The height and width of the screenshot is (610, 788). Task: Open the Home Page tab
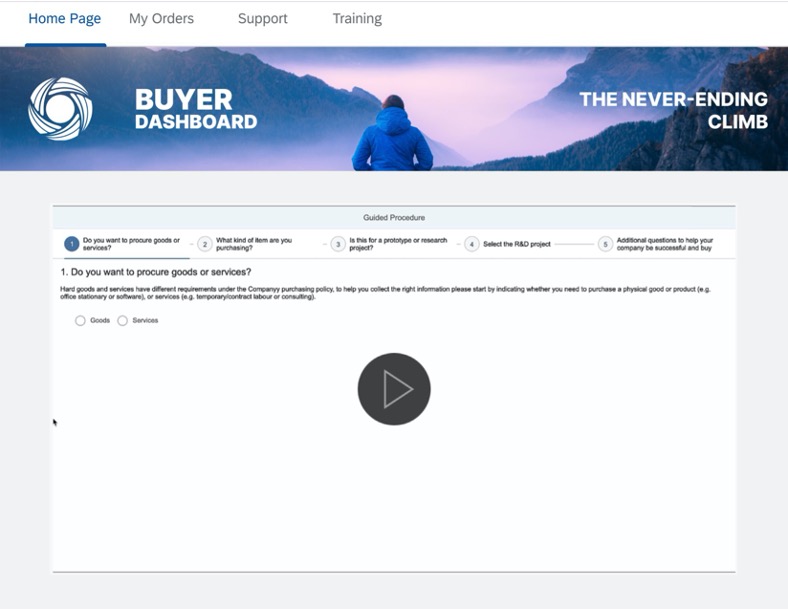click(65, 19)
